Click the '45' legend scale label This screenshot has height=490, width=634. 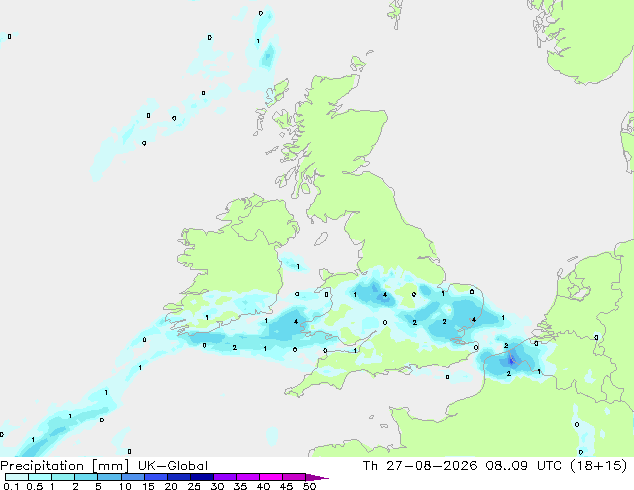pos(286,486)
